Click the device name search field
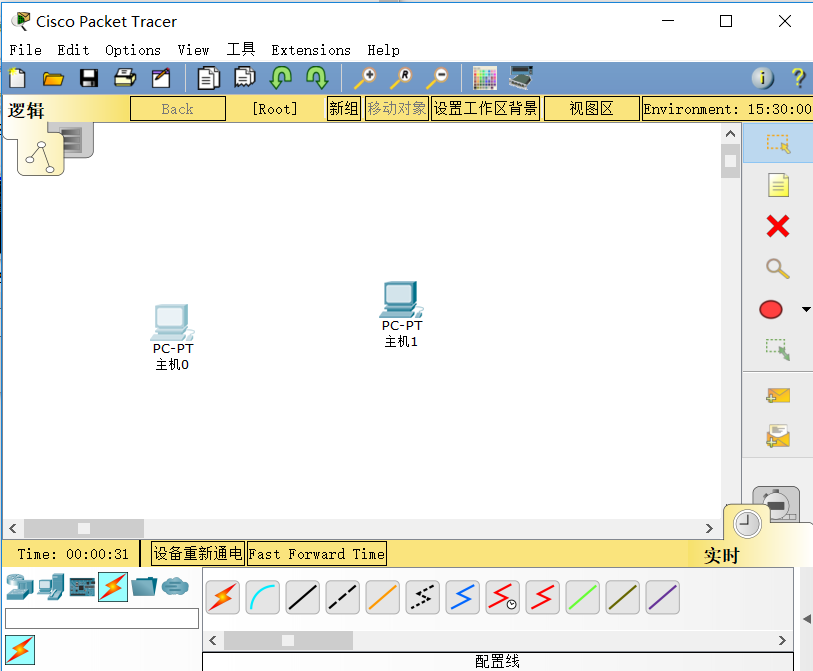The width and height of the screenshot is (813, 671). [102, 619]
